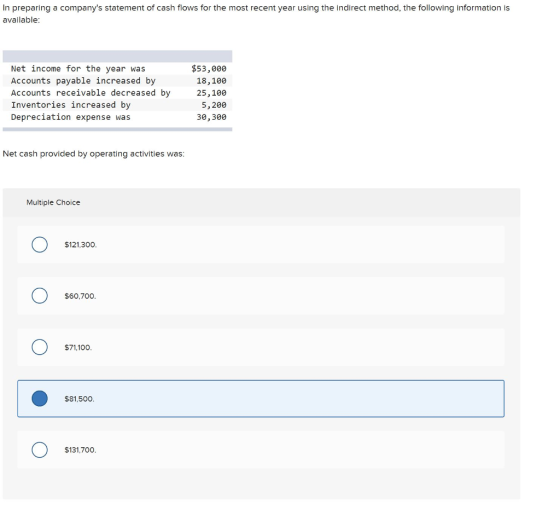
Task: Click the Accounts payable increased by row
Action: [x=118, y=81]
